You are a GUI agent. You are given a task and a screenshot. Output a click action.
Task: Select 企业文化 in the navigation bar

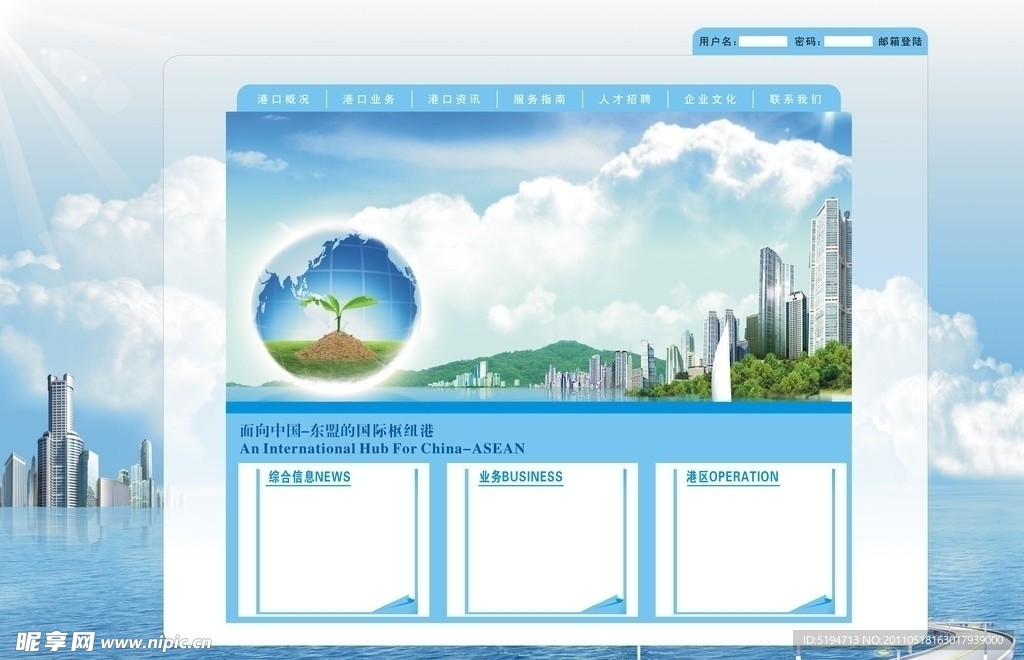coord(710,99)
